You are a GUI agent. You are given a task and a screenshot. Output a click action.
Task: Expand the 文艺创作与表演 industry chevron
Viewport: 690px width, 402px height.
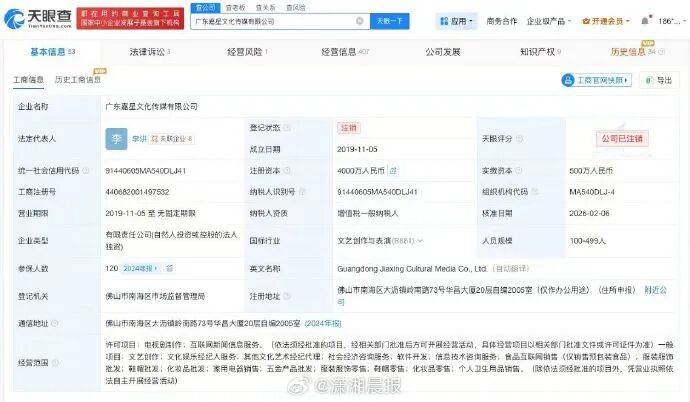[420, 241]
